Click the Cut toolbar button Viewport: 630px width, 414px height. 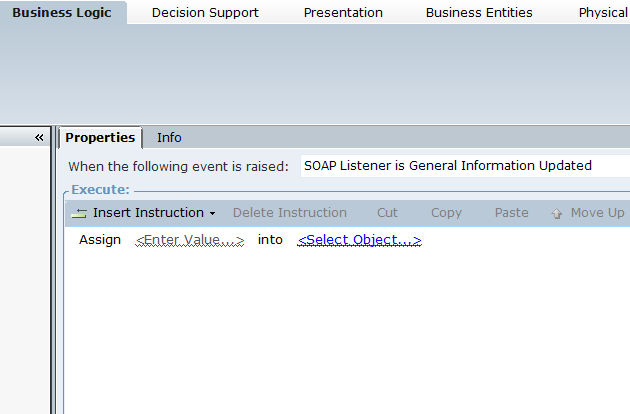click(x=387, y=213)
